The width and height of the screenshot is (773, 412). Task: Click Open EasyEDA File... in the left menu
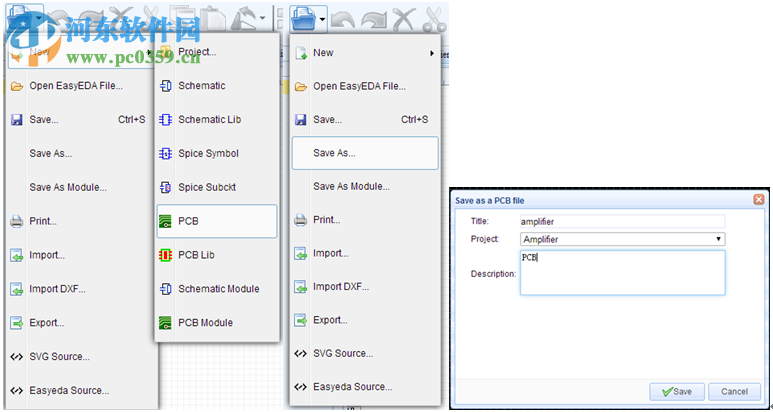pos(81,86)
